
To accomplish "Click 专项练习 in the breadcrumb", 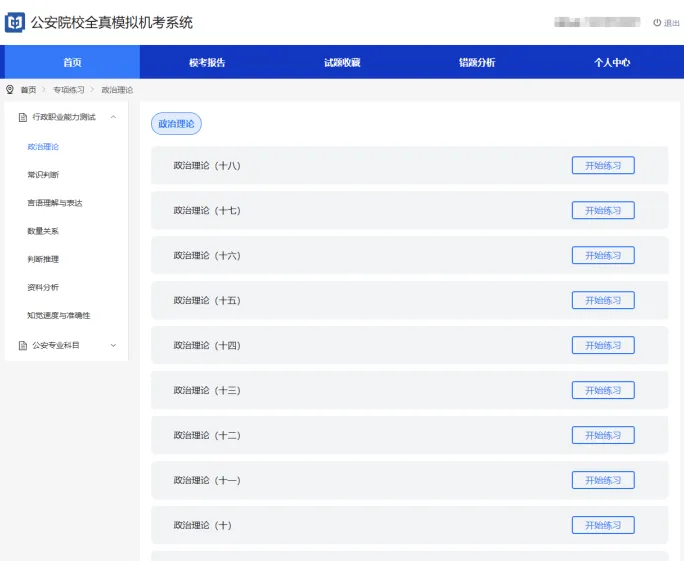I will (x=68, y=90).
